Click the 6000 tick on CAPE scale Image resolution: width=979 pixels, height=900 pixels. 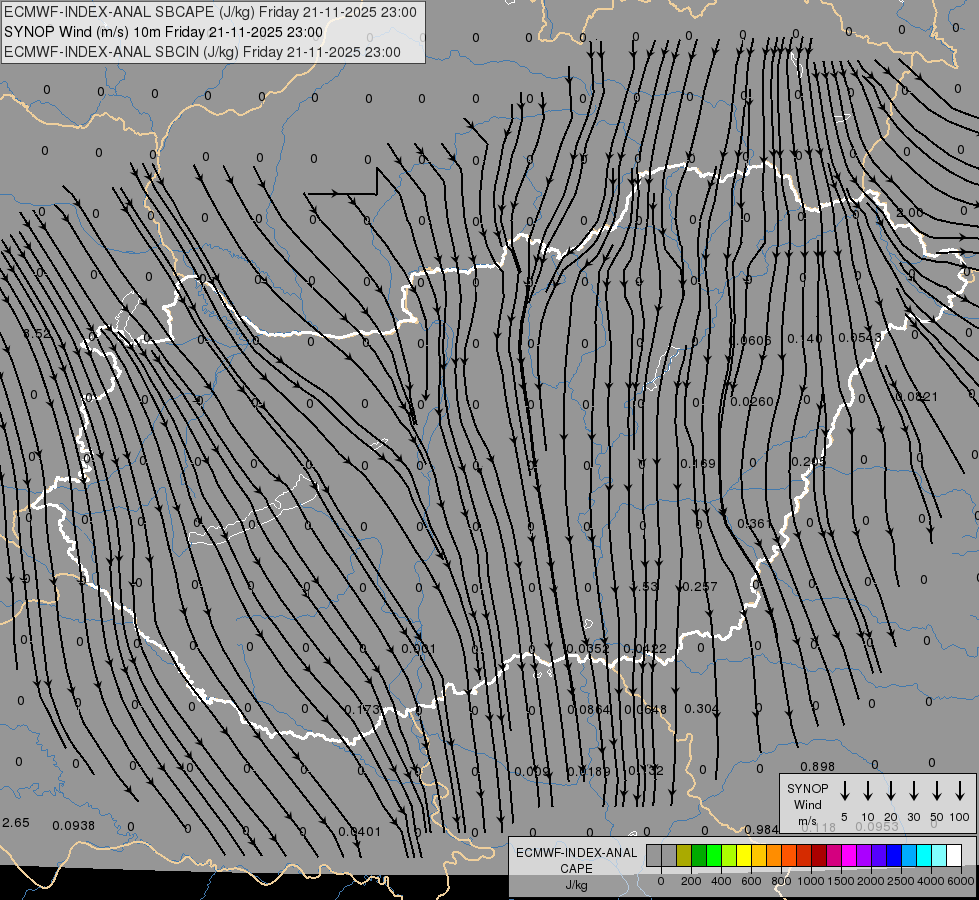click(x=960, y=881)
